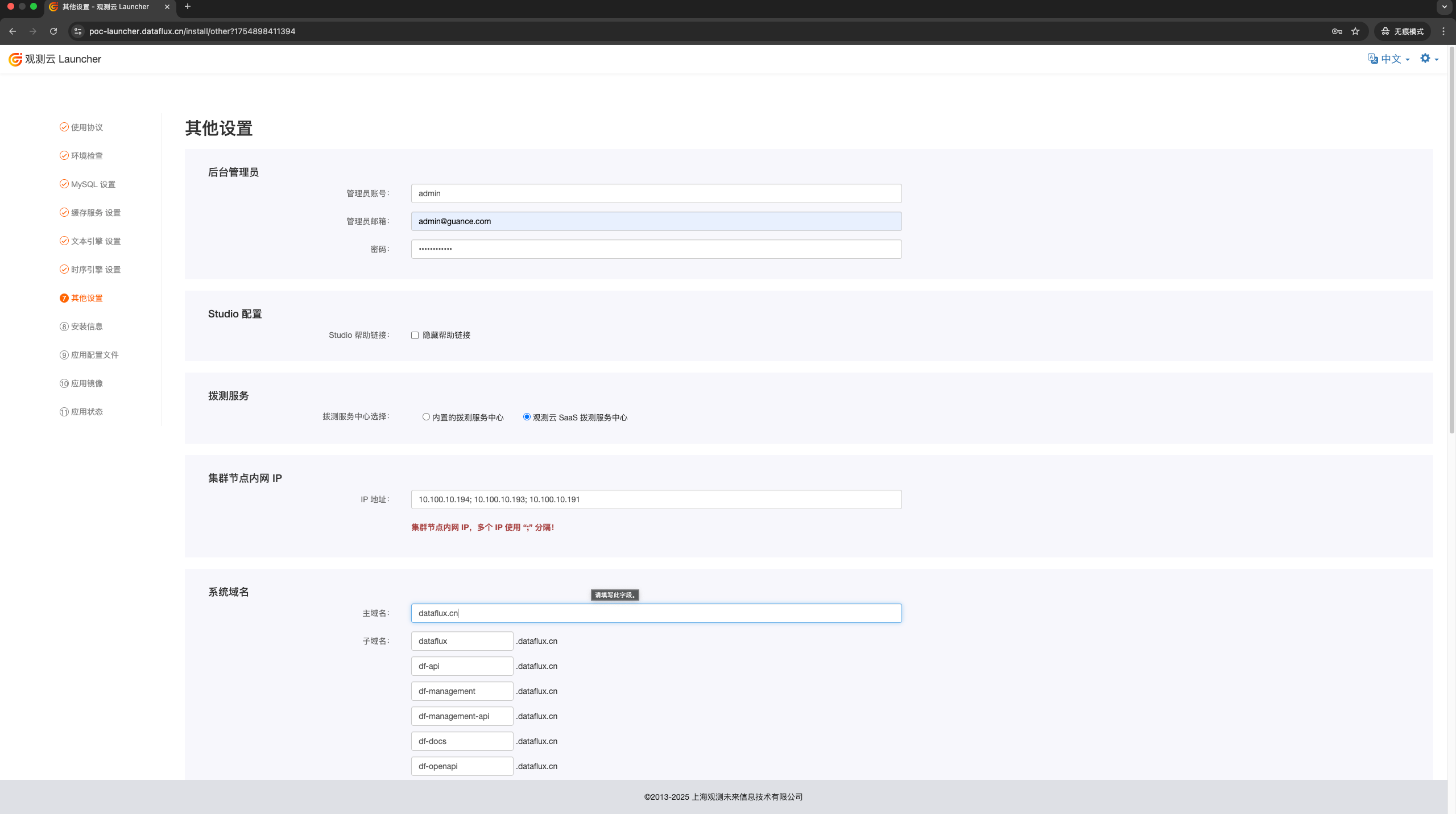Screen dimensions: 1456x814
Task: Click the 无痕模式 incognito button
Action: (x=1403, y=31)
